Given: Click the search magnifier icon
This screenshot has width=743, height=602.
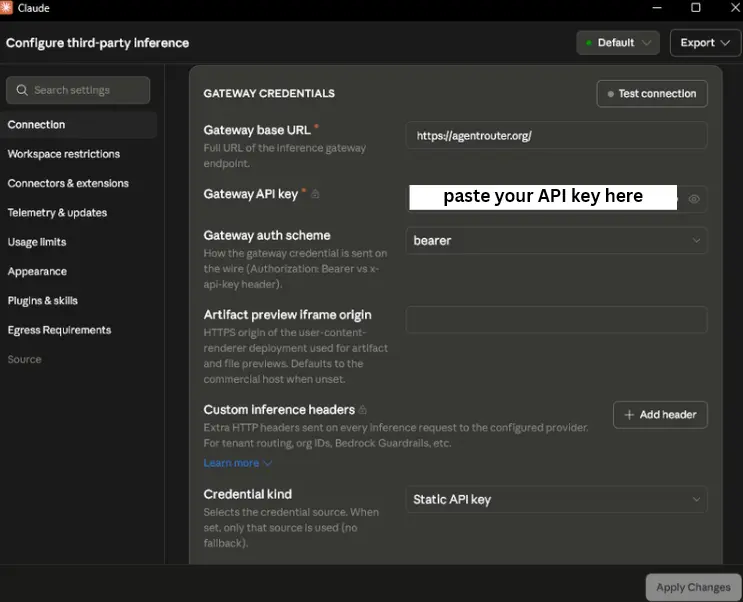Looking at the screenshot, I should tap(22, 90).
